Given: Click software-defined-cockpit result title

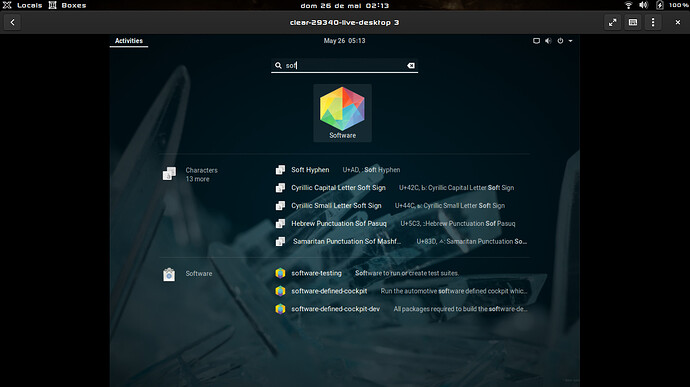Looking at the screenshot, I should (x=329, y=291).
